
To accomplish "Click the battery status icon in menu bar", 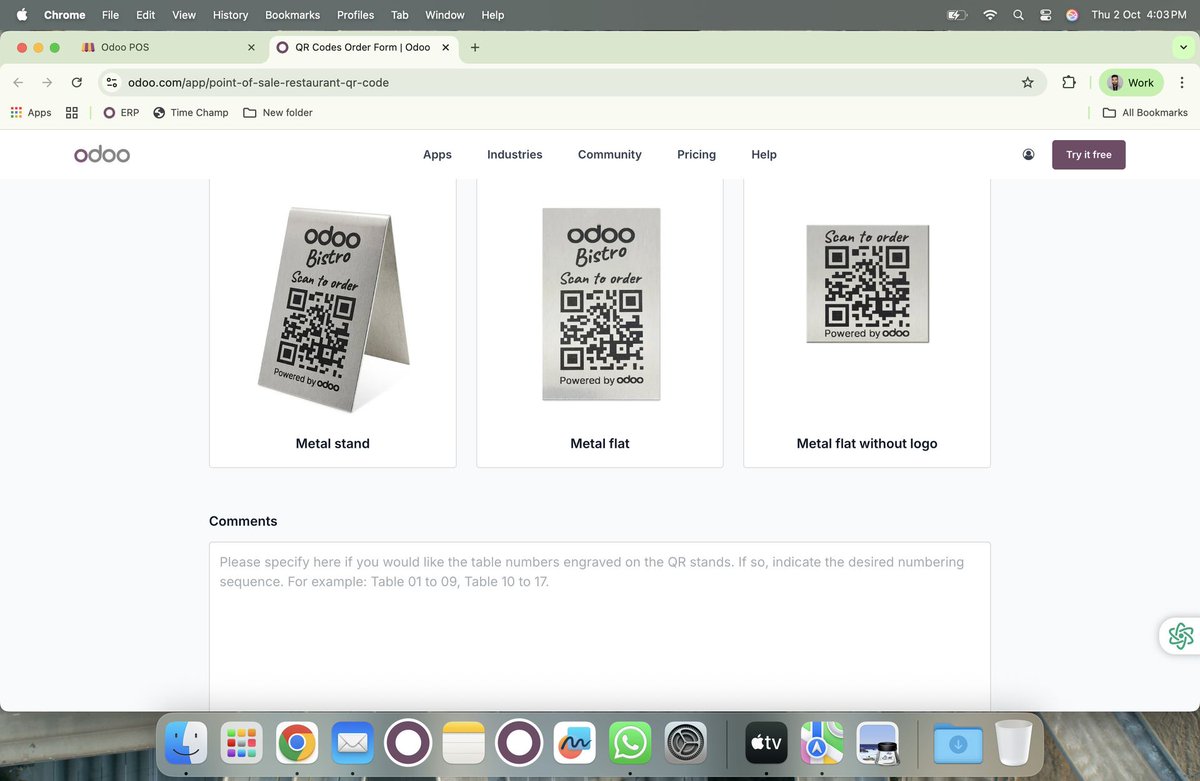I will [x=957, y=15].
